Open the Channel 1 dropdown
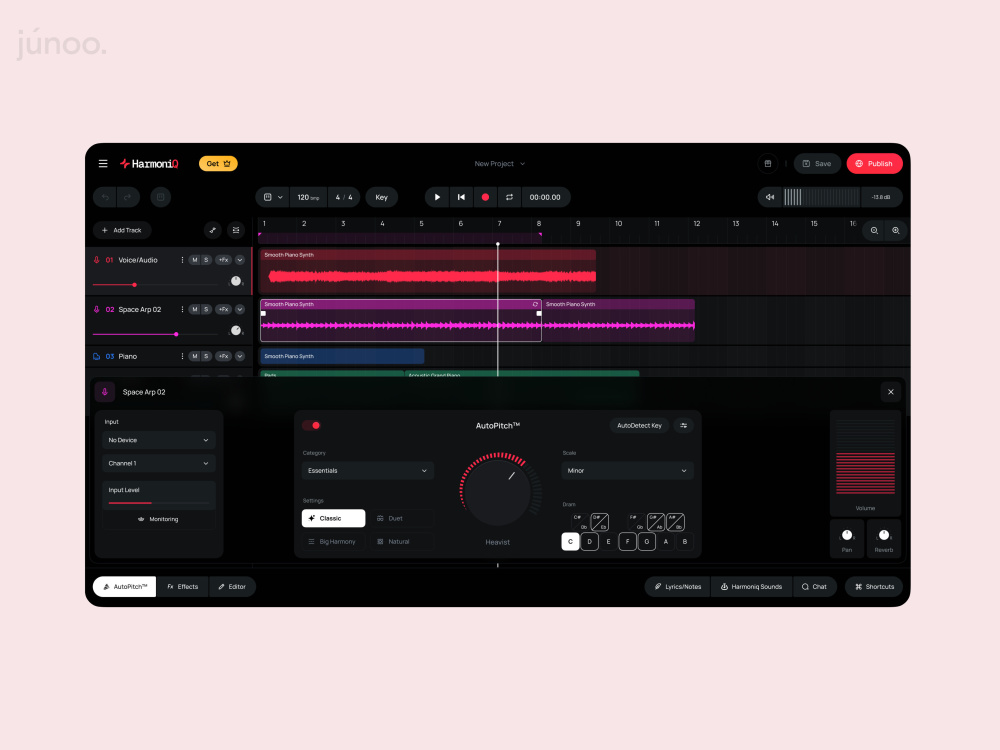 tap(159, 464)
